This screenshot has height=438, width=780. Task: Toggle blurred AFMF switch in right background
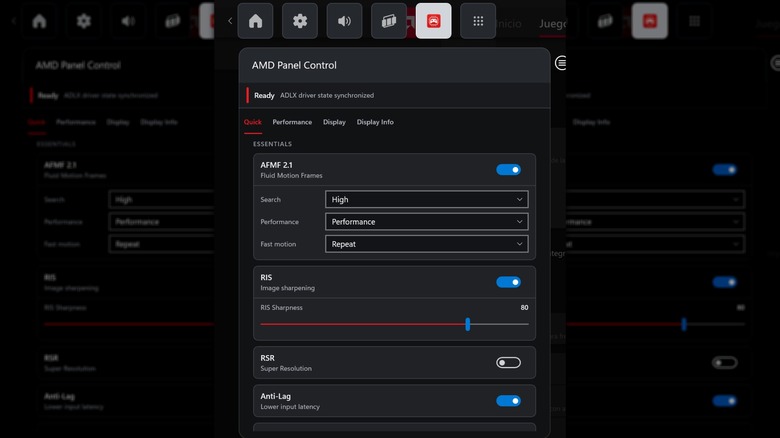point(725,170)
